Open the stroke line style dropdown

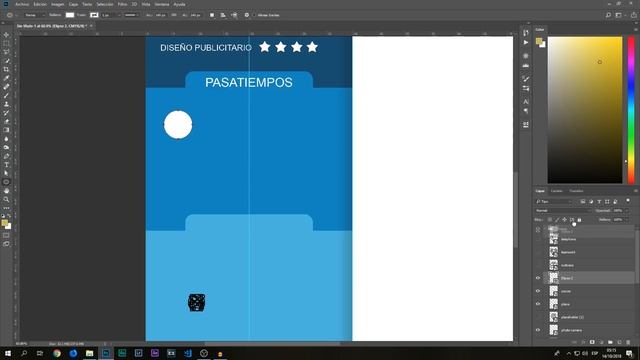tap(131, 15)
